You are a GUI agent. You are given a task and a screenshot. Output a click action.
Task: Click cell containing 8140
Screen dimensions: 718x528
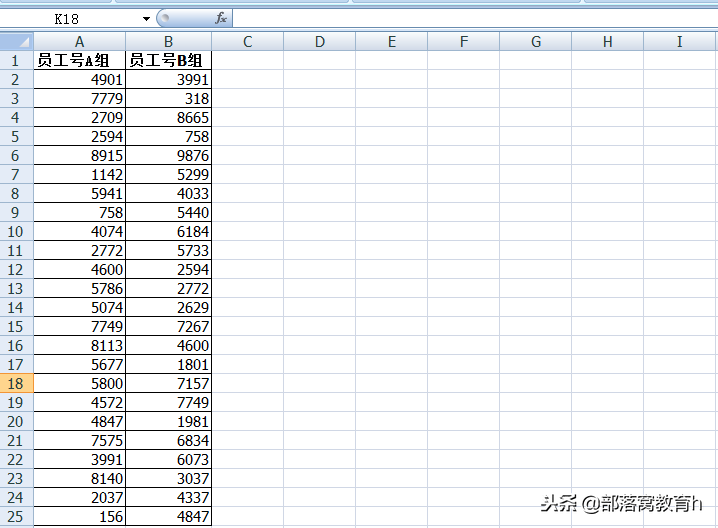click(80, 479)
